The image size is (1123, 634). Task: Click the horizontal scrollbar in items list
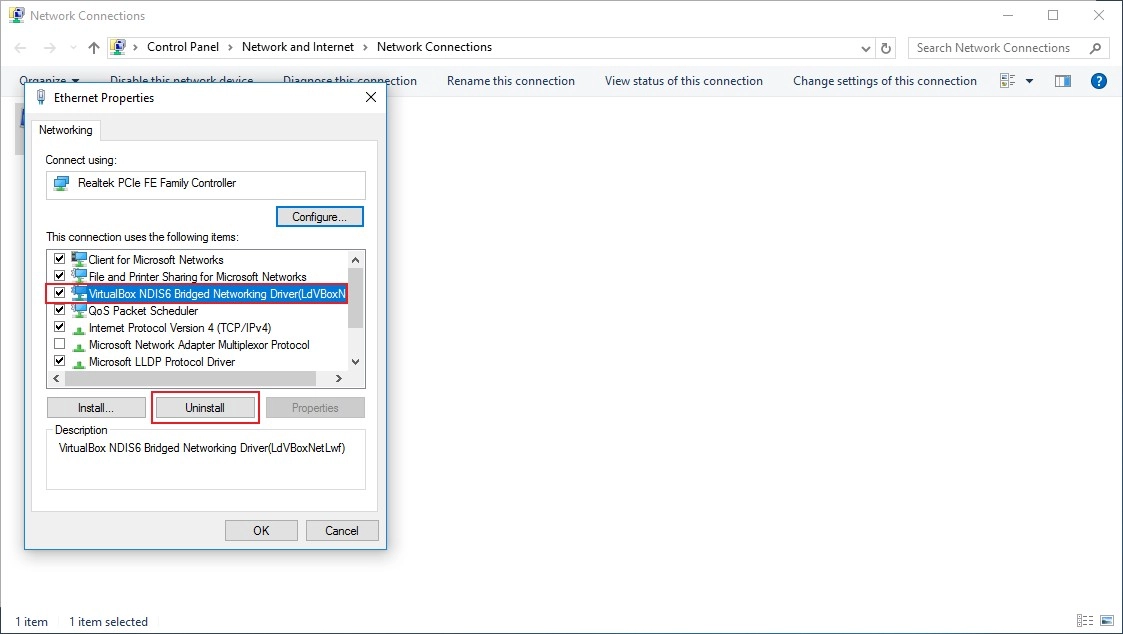coord(190,379)
